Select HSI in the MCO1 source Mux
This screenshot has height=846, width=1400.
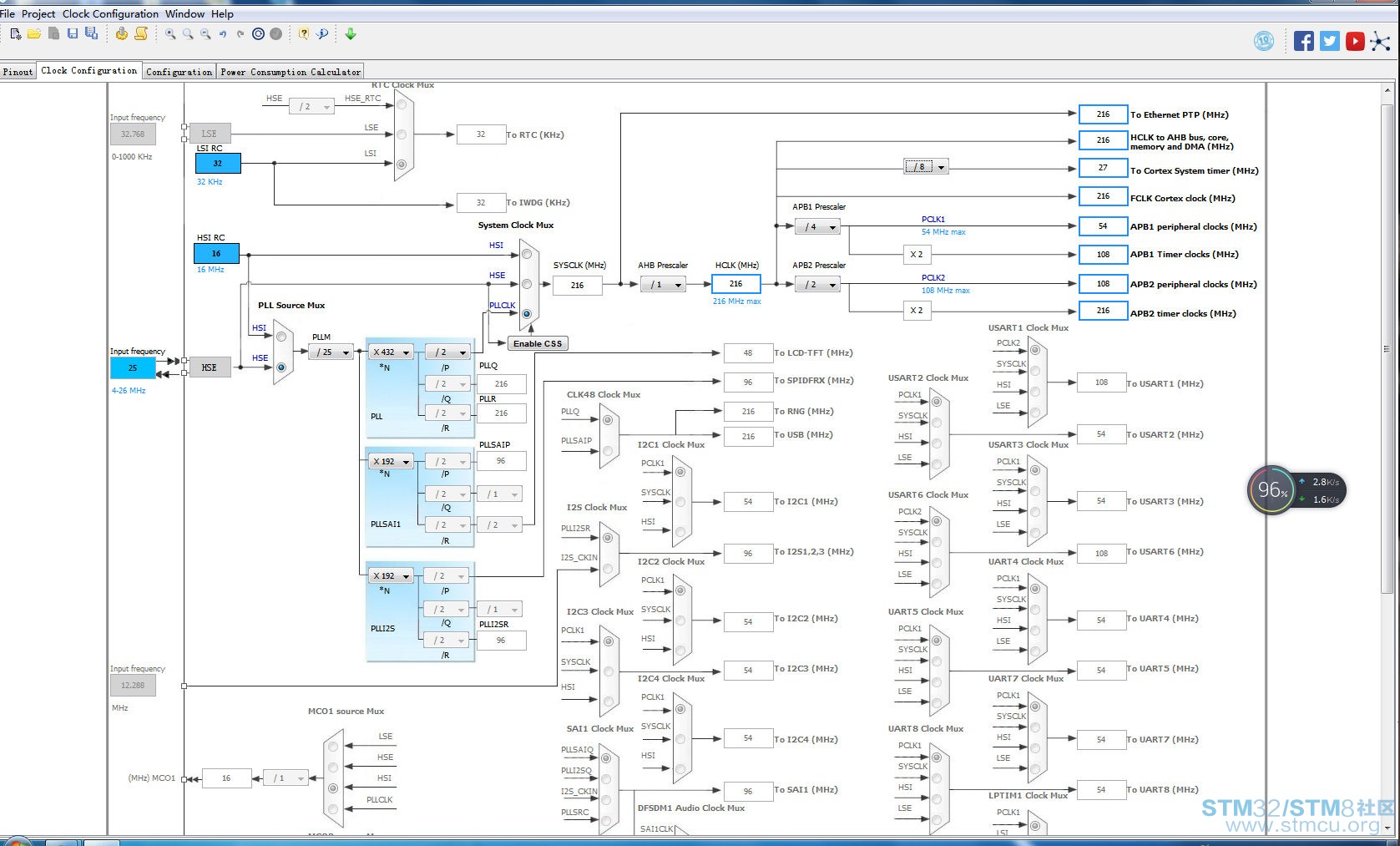click(333, 788)
